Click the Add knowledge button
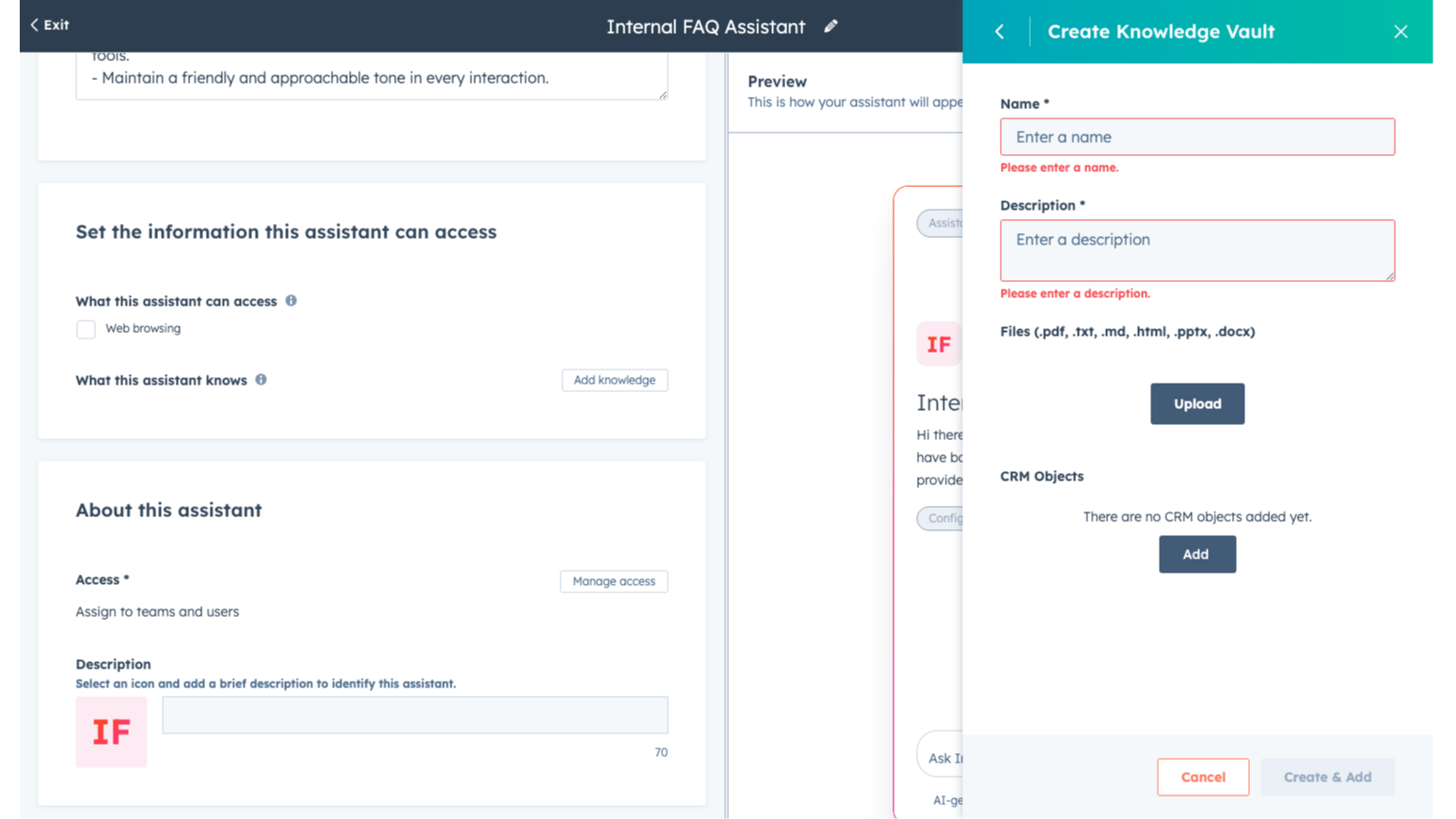 click(x=614, y=380)
